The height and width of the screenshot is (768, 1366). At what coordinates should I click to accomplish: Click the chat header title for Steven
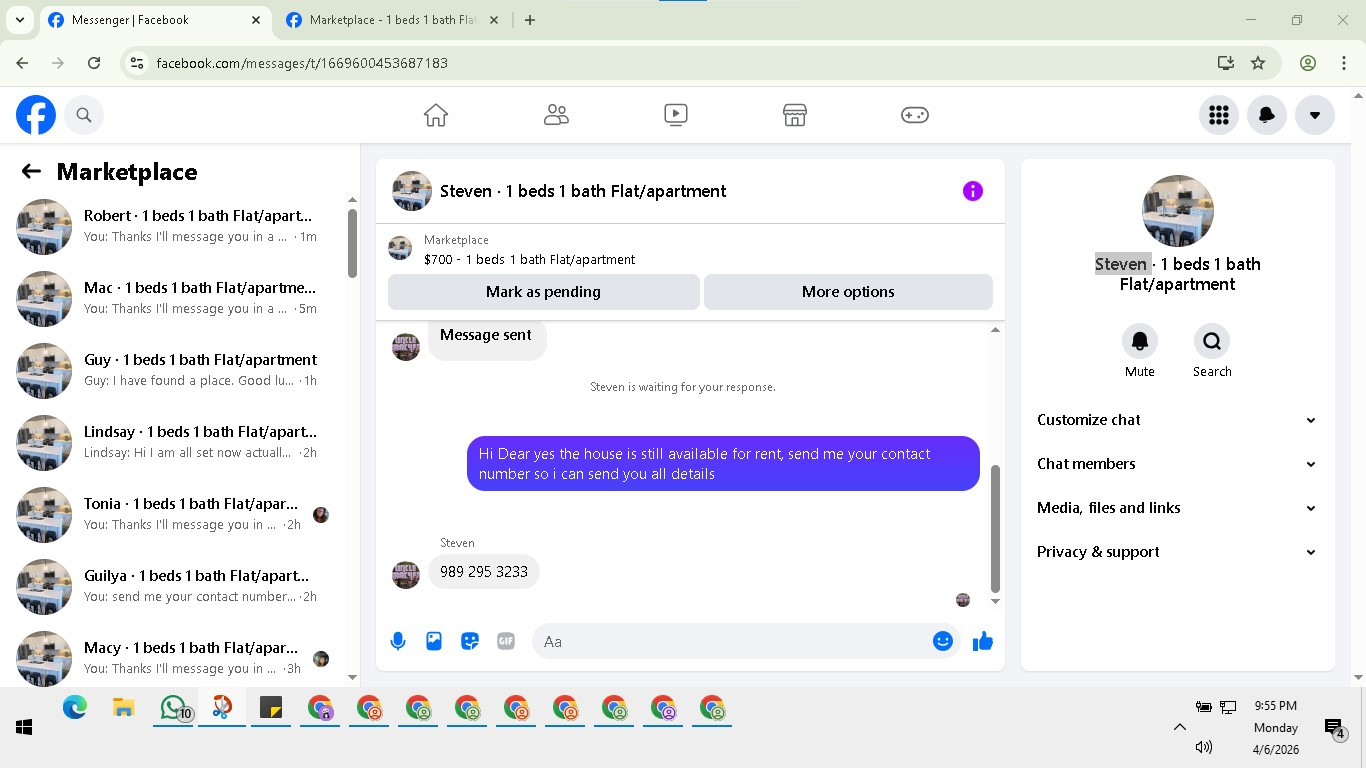click(x=583, y=191)
